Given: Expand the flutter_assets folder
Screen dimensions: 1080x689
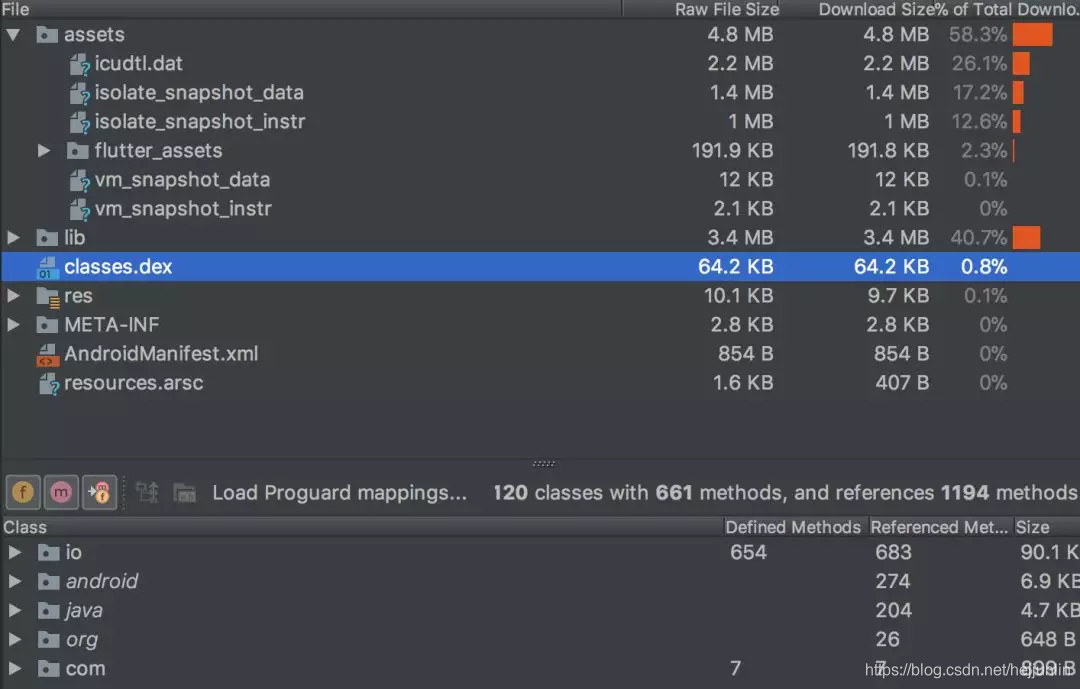Looking at the screenshot, I should [x=43, y=150].
